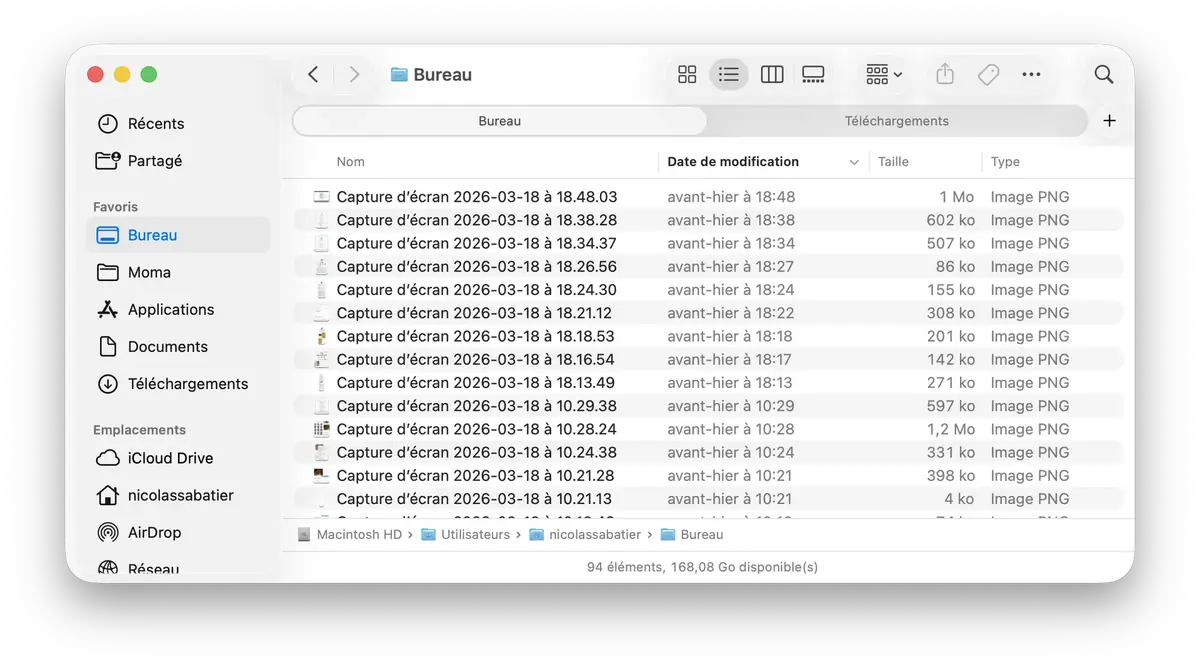Switch to icon grid view

[687, 74]
